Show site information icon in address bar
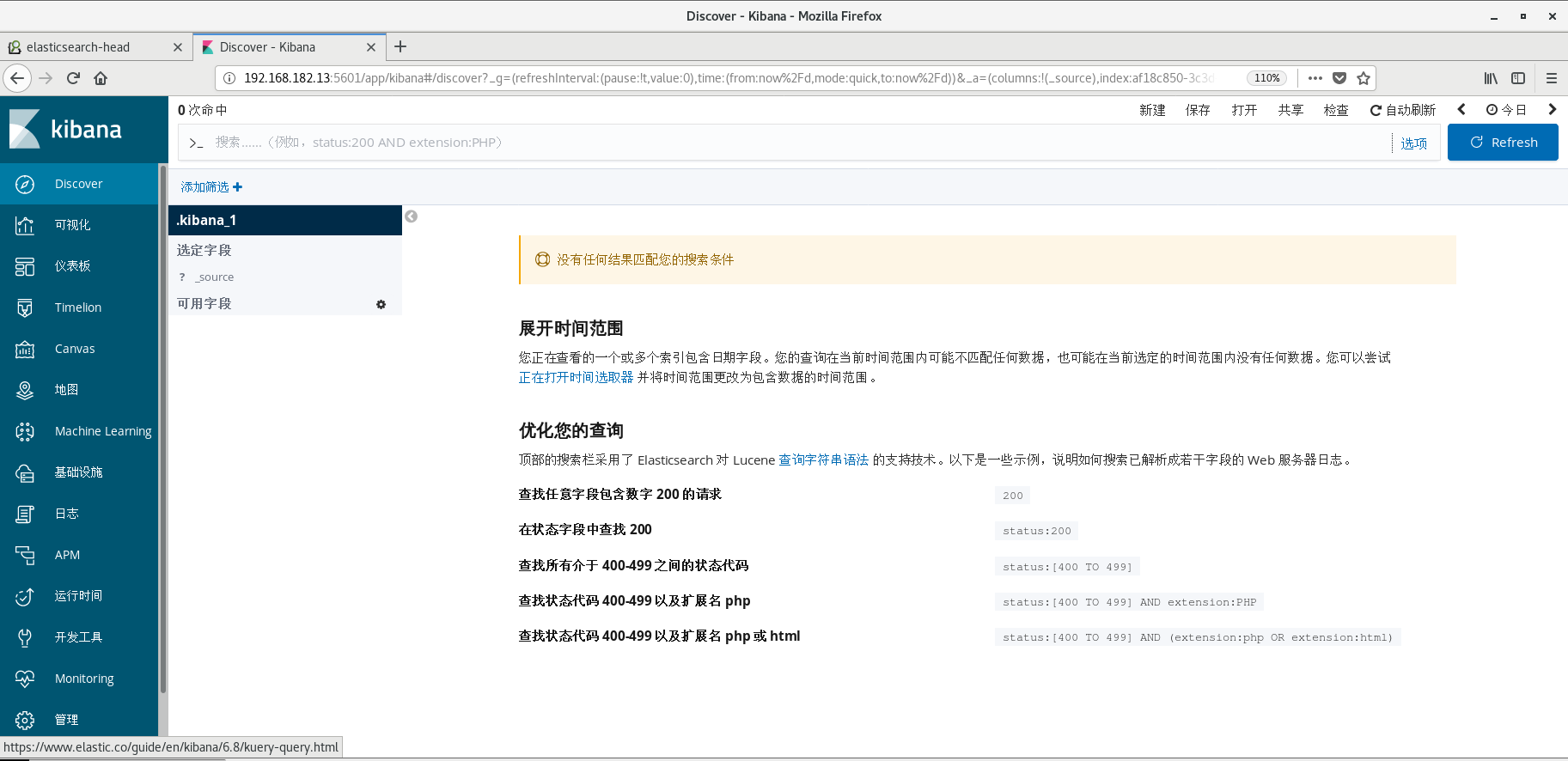1568x761 pixels. tap(229, 78)
